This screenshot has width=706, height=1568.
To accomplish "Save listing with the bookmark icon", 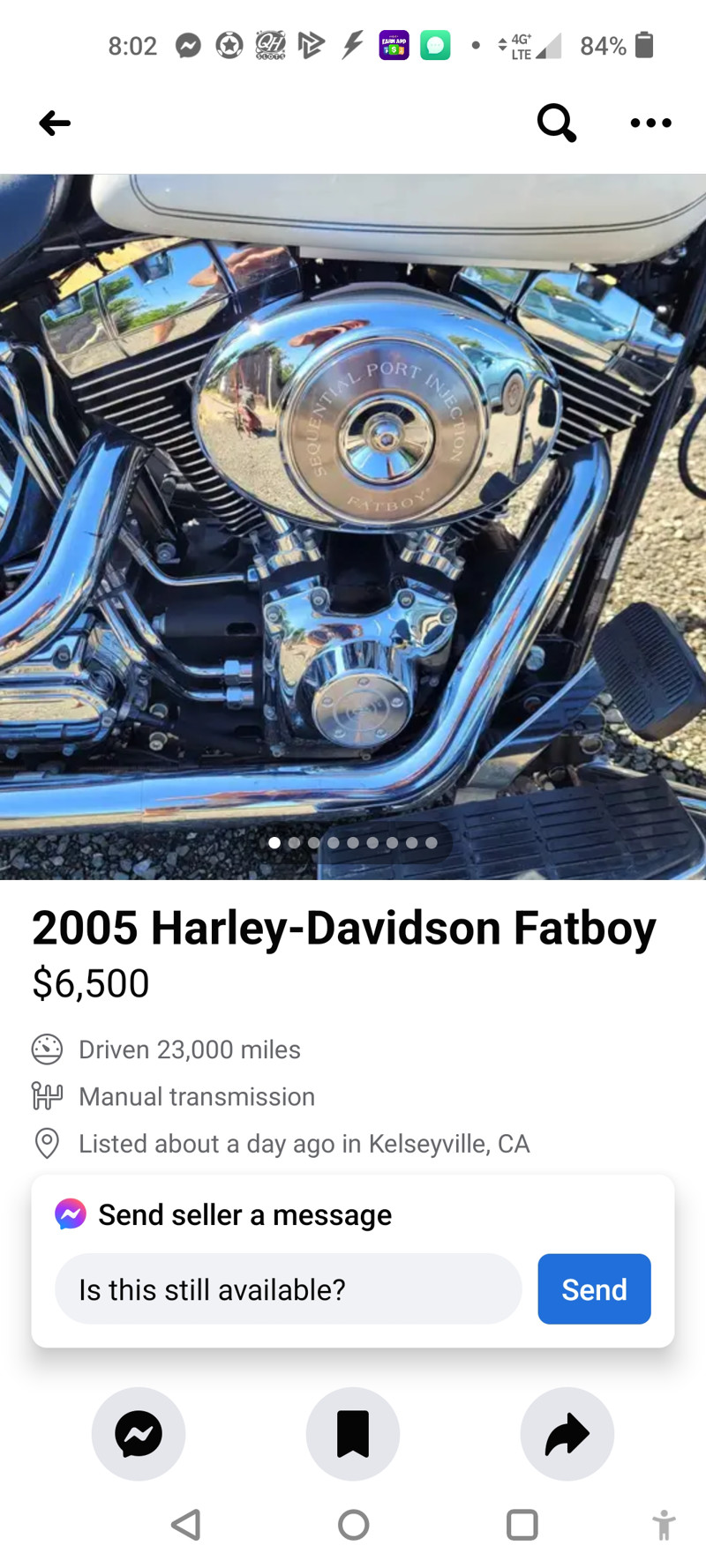I will click(x=353, y=1433).
